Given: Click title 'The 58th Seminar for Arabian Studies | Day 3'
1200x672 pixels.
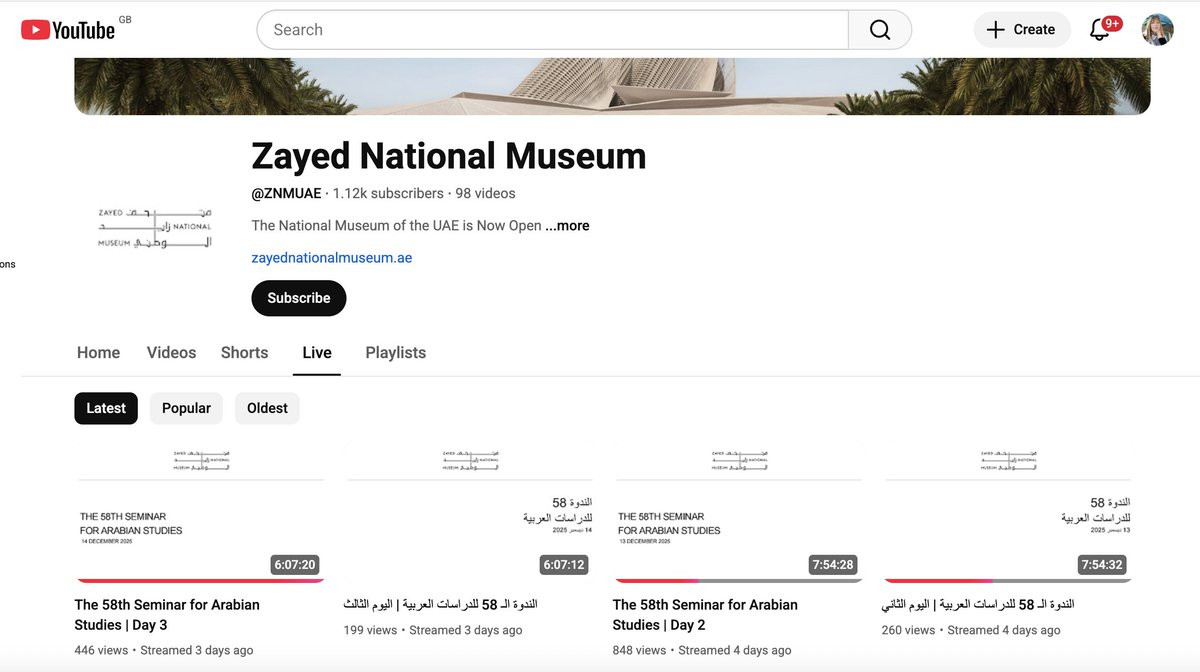Looking at the screenshot, I should coord(167,615).
